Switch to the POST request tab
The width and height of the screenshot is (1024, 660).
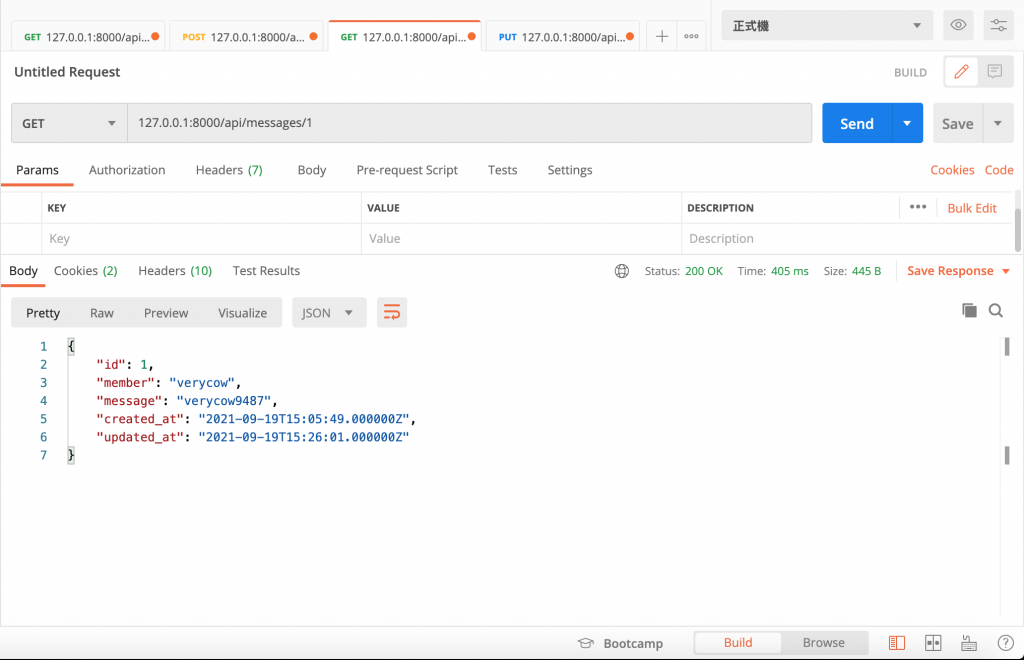pos(246,37)
